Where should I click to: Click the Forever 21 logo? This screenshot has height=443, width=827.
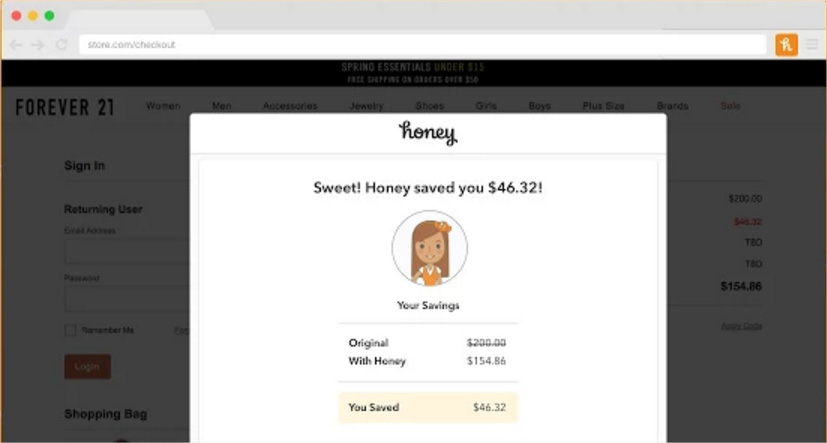pyautogui.click(x=65, y=107)
